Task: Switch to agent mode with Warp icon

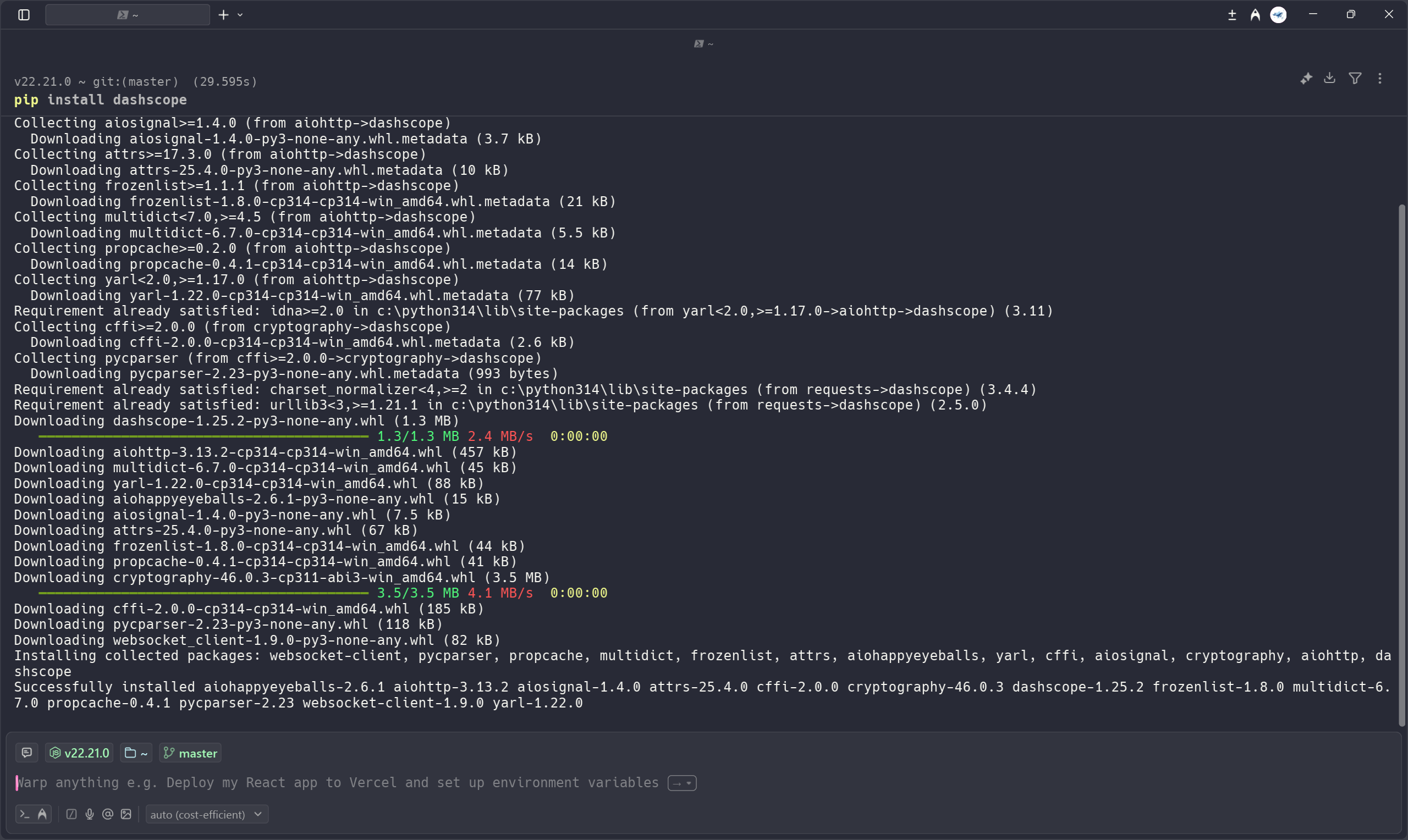Action: (42, 814)
